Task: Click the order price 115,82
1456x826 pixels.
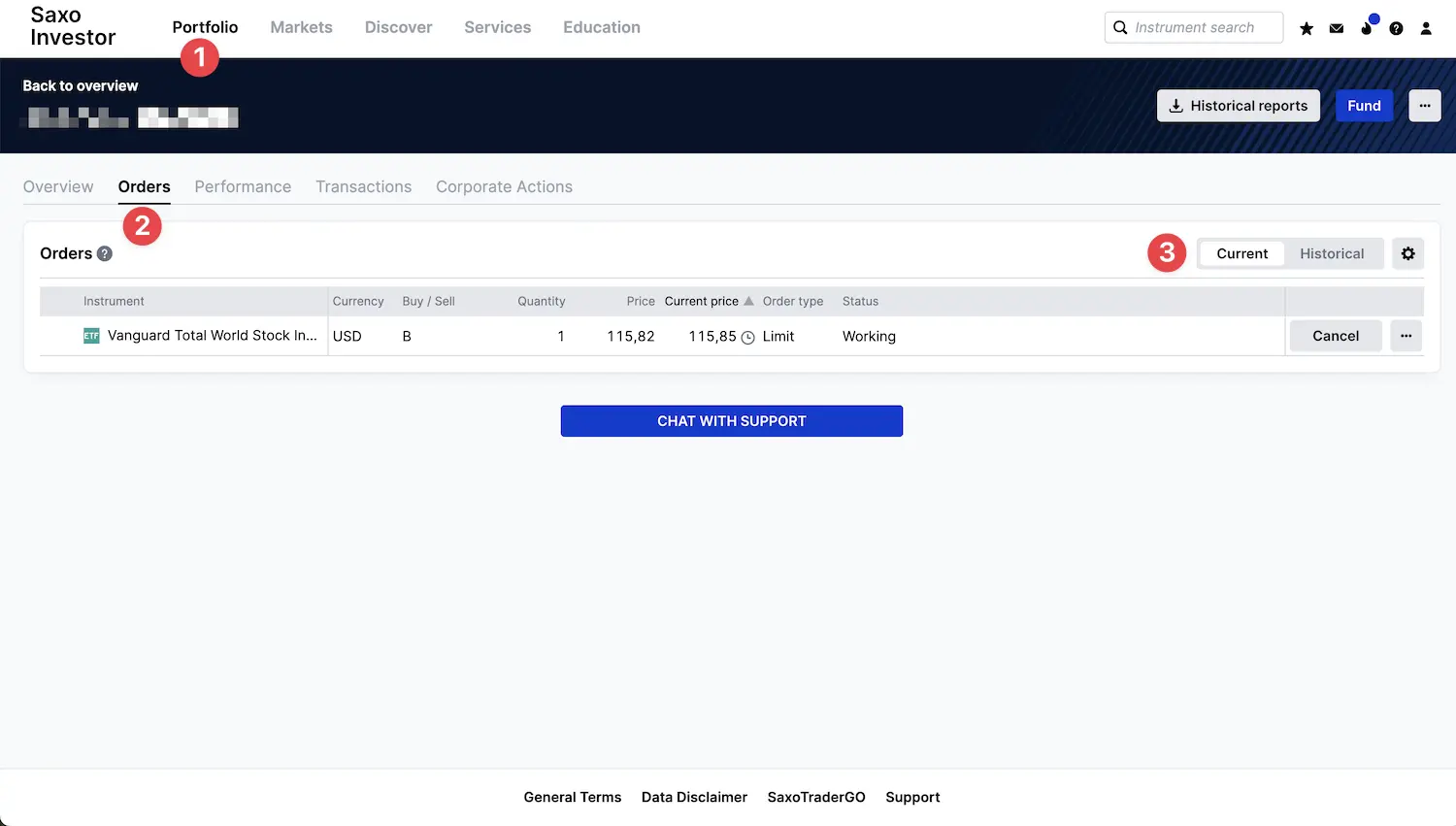Action: click(x=631, y=336)
